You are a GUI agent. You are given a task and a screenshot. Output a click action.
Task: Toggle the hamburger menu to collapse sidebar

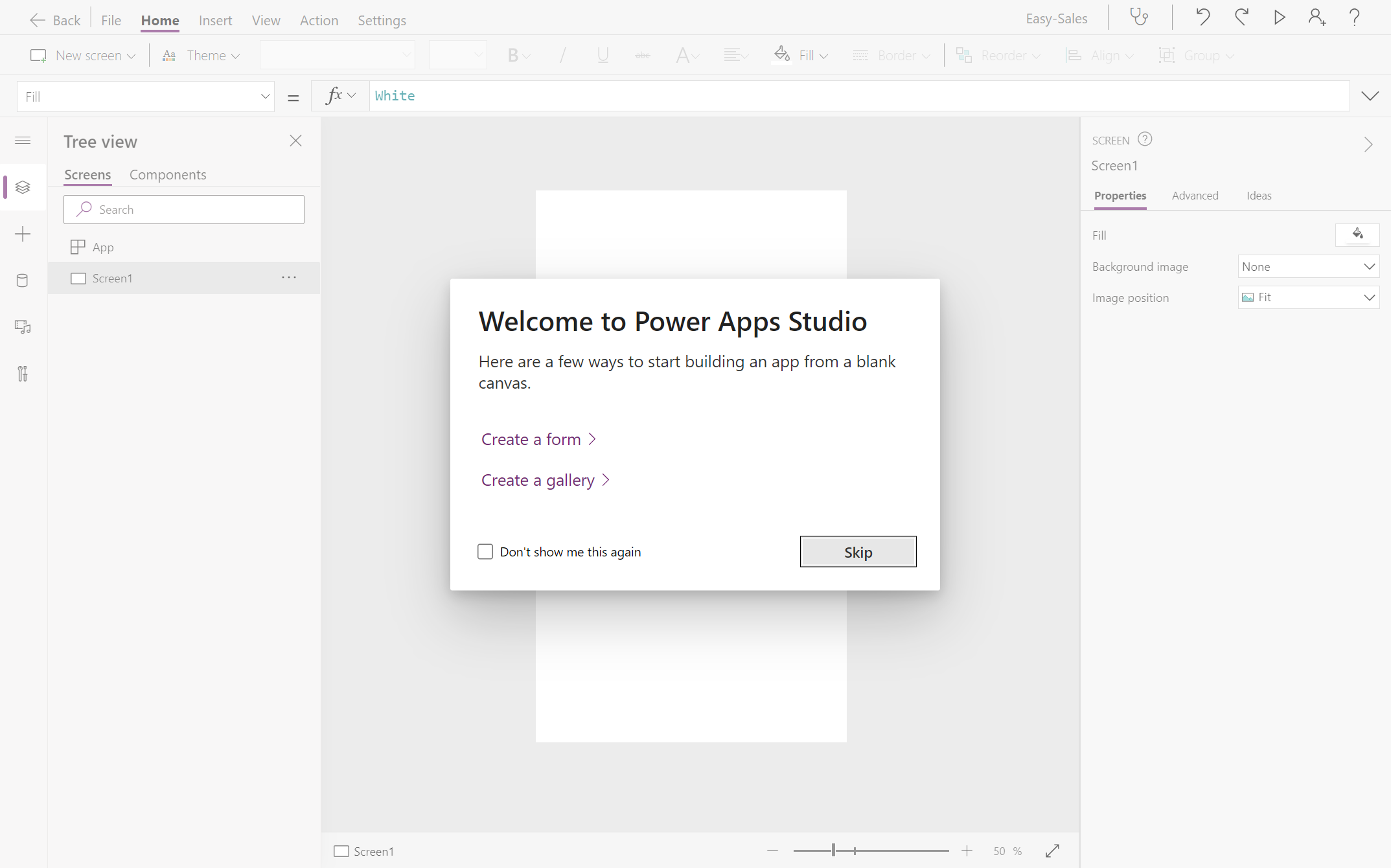(x=23, y=141)
